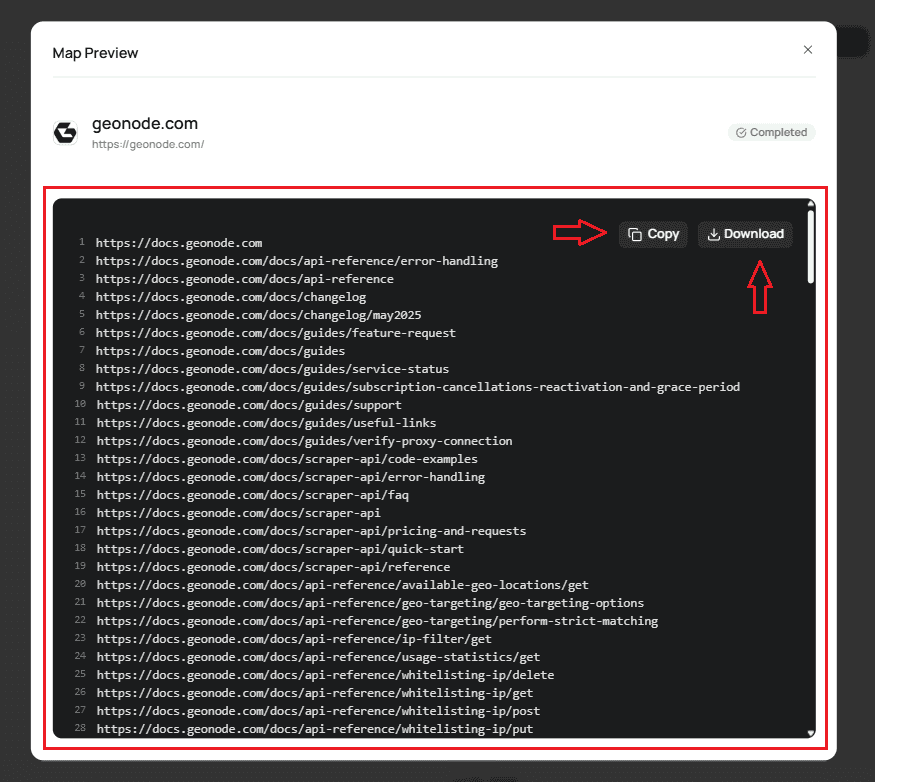Screen dimensions: 897x782
Task: Select the scraper-api/faq URL
Action: 252,495
